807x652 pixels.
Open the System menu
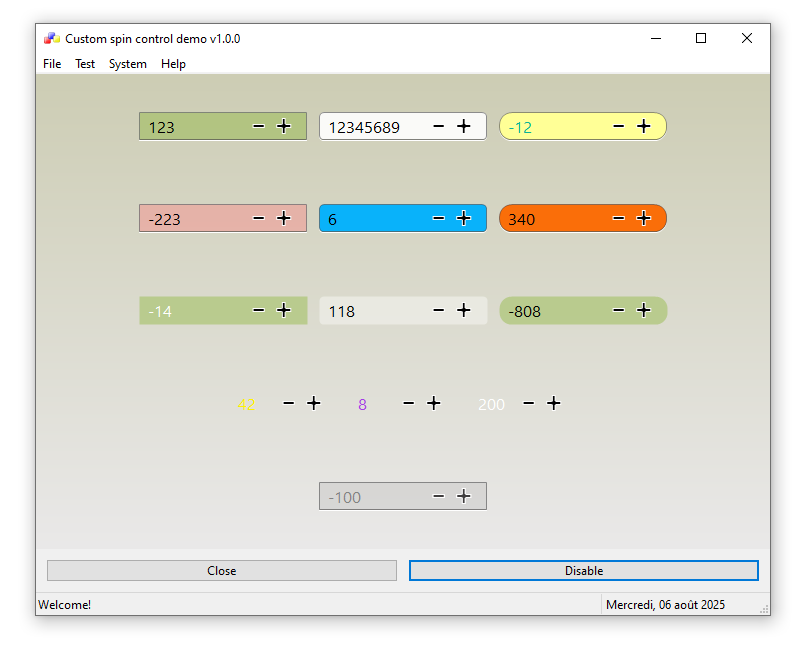tap(128, 64)
